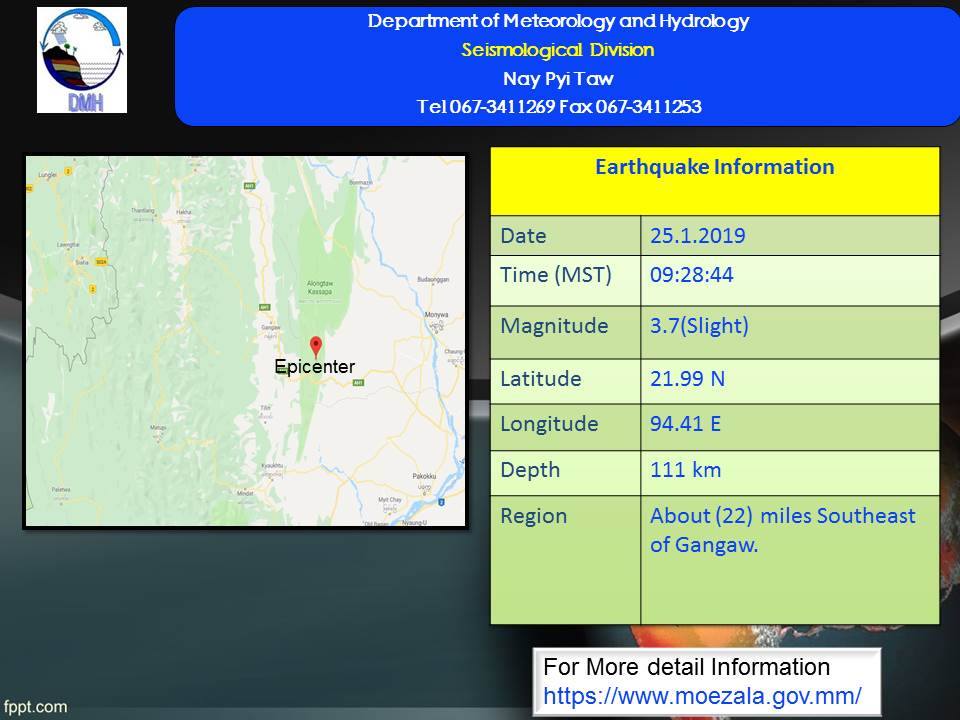Viewport: 960px width, 720px height.
Task: Select the time value 09:28:44
Action: [x=691, y=275]
